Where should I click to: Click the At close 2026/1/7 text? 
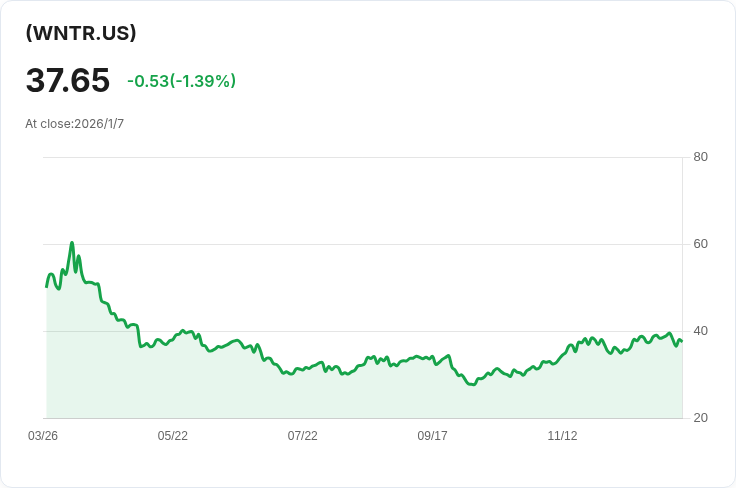point(74,124)
